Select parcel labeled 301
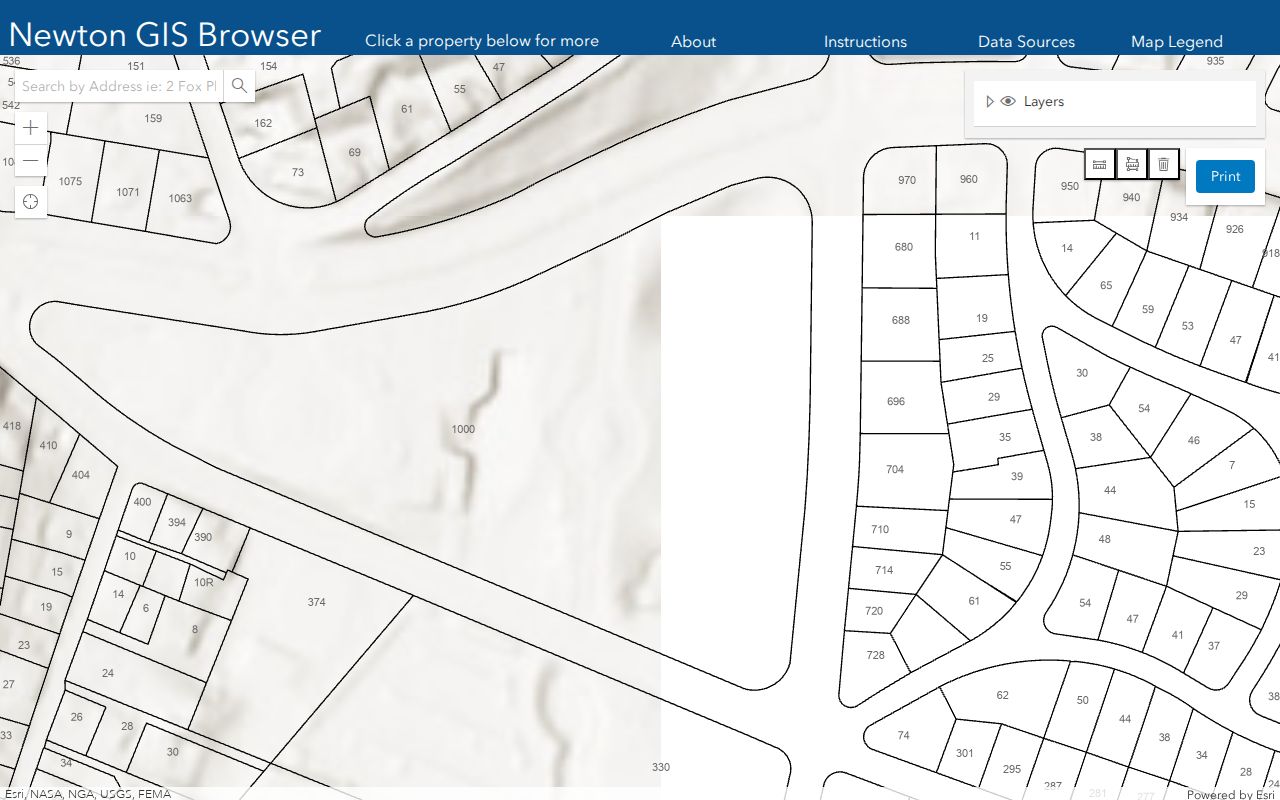The width and height of the screenshot is (1280, 800). click(x=965, y=753)
